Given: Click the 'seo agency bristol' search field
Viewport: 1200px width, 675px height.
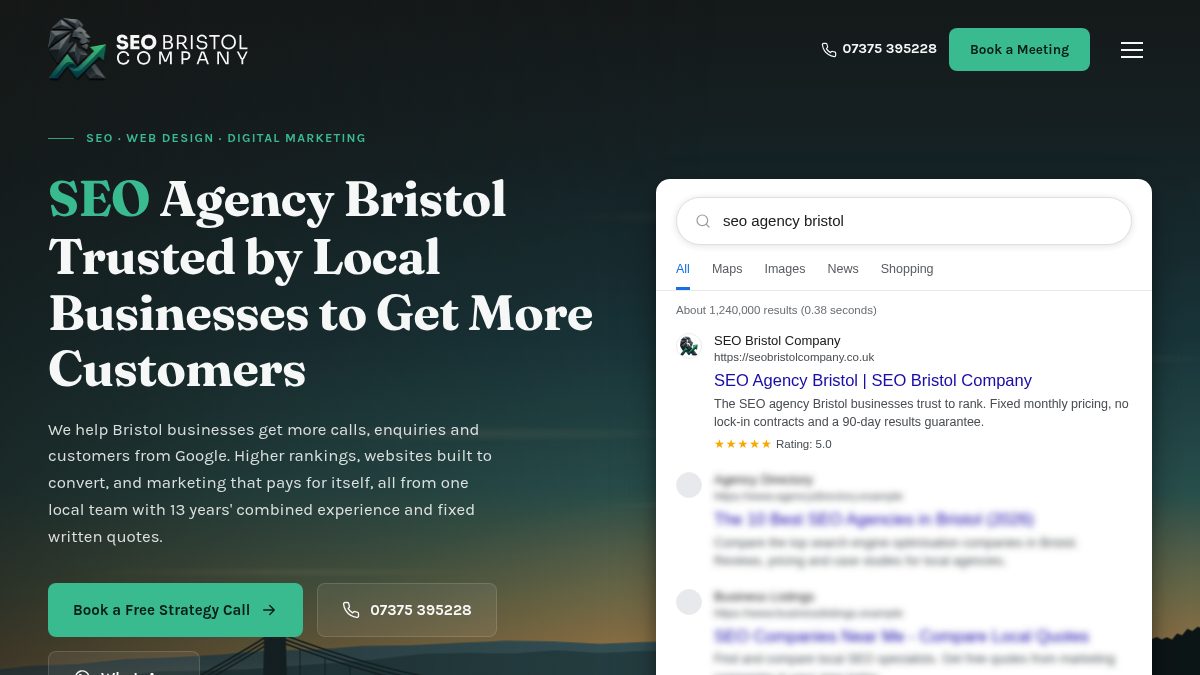Looking at the screenshot, I should (904, 221).
